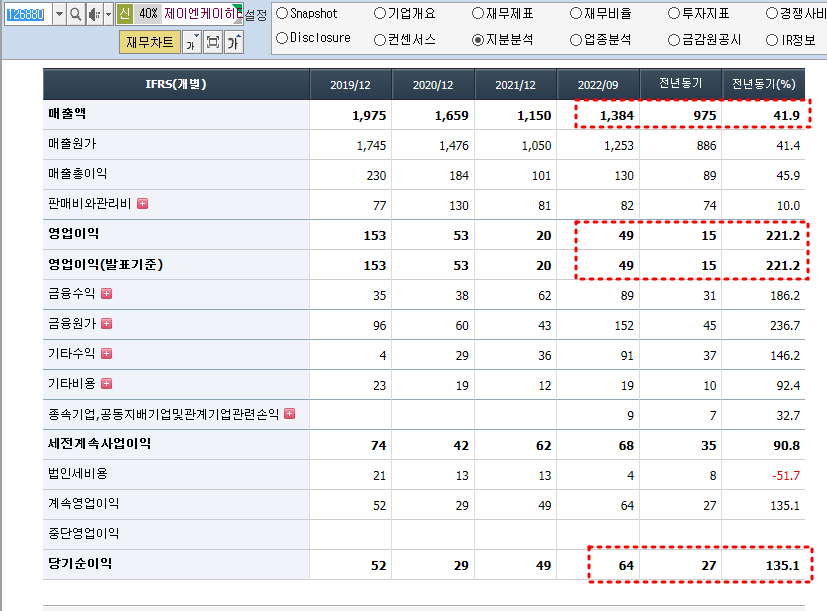Expand 금융원가 row plus icon
Viewport: 827px width, 611px height.
point(107,323)
